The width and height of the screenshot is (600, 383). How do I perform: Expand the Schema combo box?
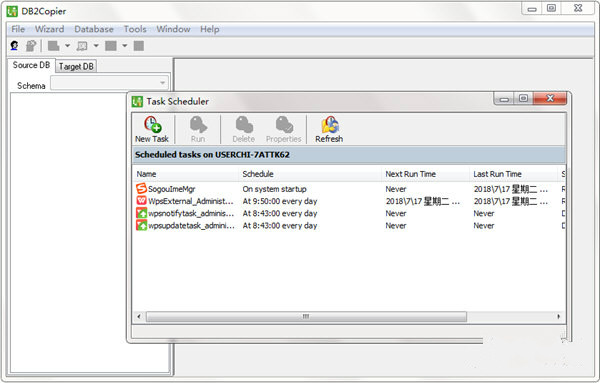pos(162,83)
